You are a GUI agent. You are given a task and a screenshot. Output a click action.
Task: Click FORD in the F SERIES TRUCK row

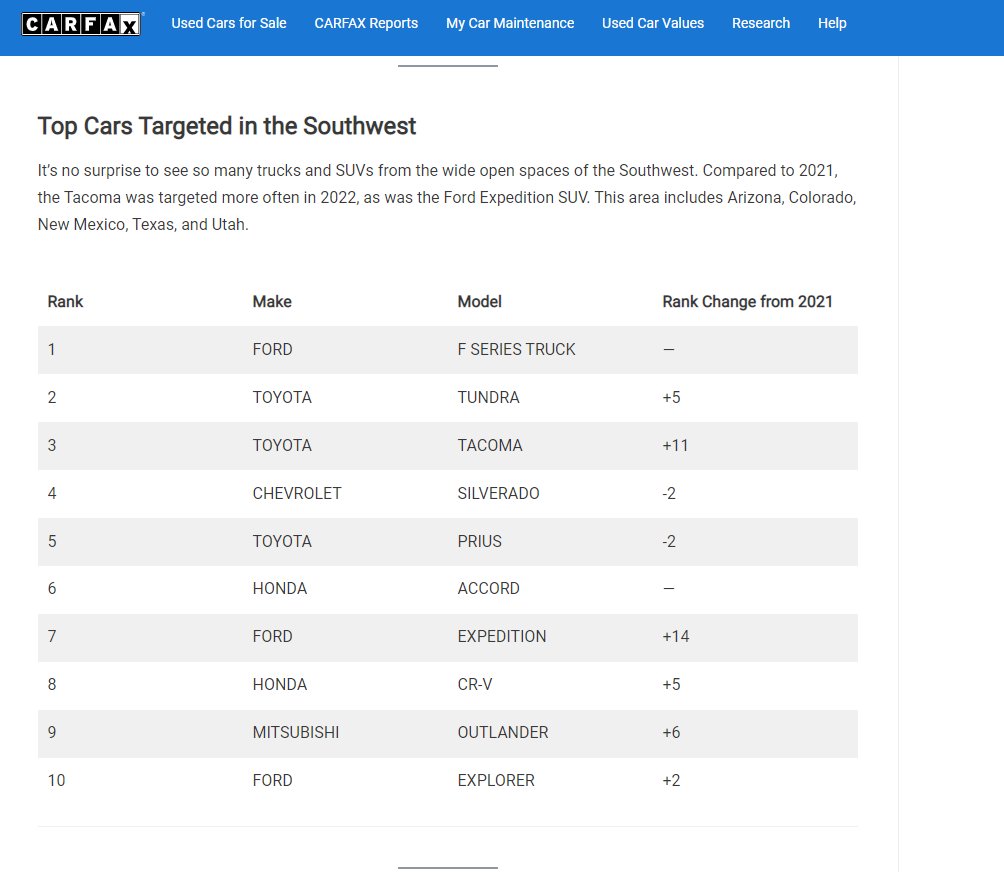pos(272,350)
